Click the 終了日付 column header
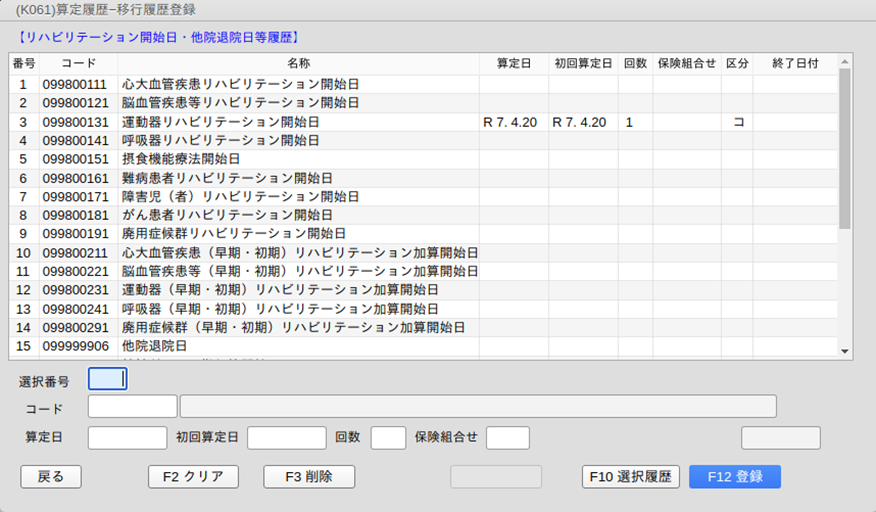 [795, 63]
